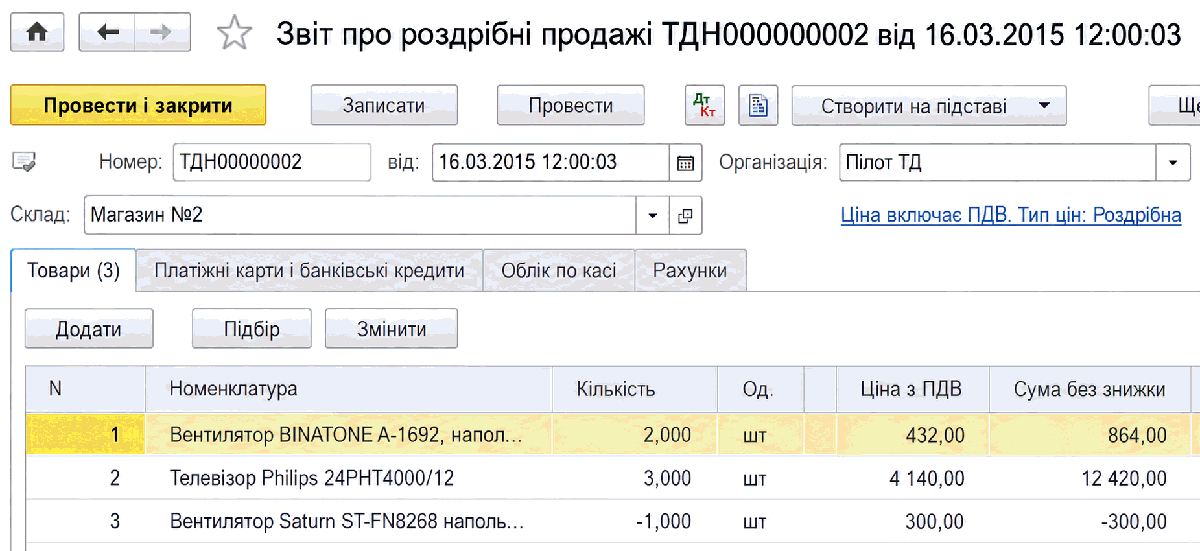Open the document report icon
The width and height of the screenshot is (1200, 551).
pyautogui.click(x=758, y=105)
